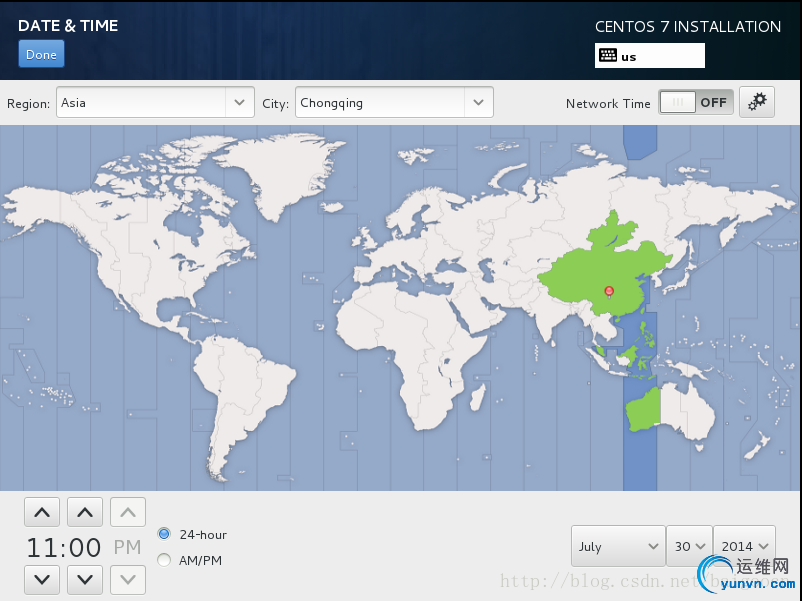Click the red location pin on China
The image size is (802, 601).
pyautogui.click(x=609, y=292)
